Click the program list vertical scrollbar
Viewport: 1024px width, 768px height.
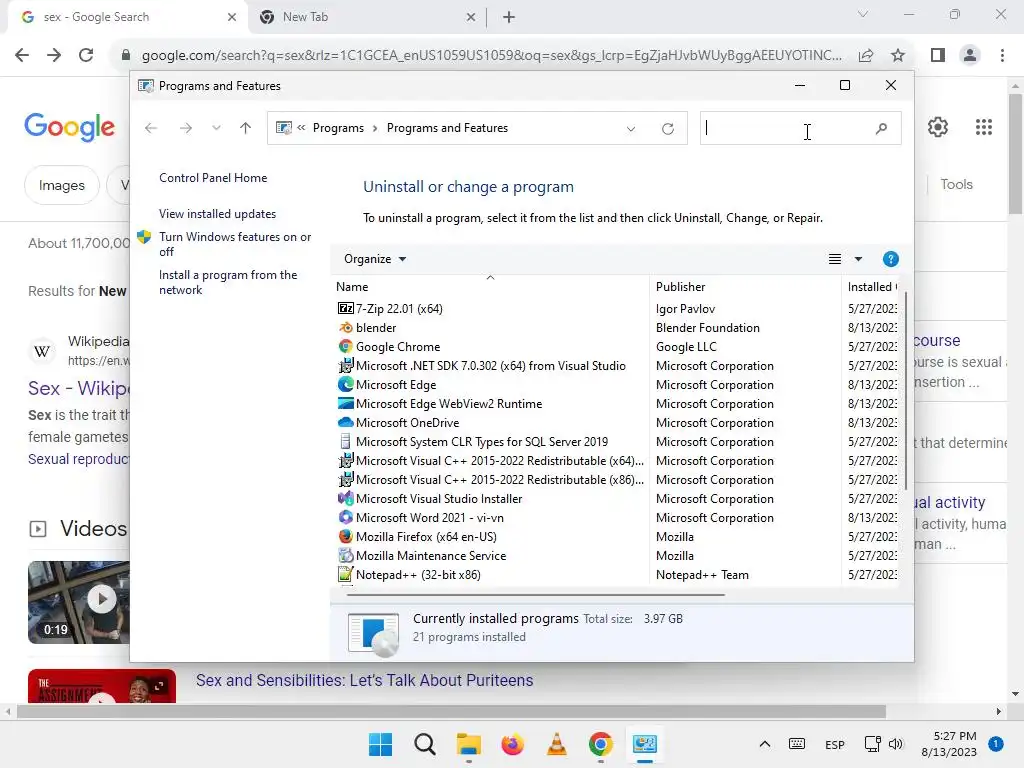click(x=906, y=391)
